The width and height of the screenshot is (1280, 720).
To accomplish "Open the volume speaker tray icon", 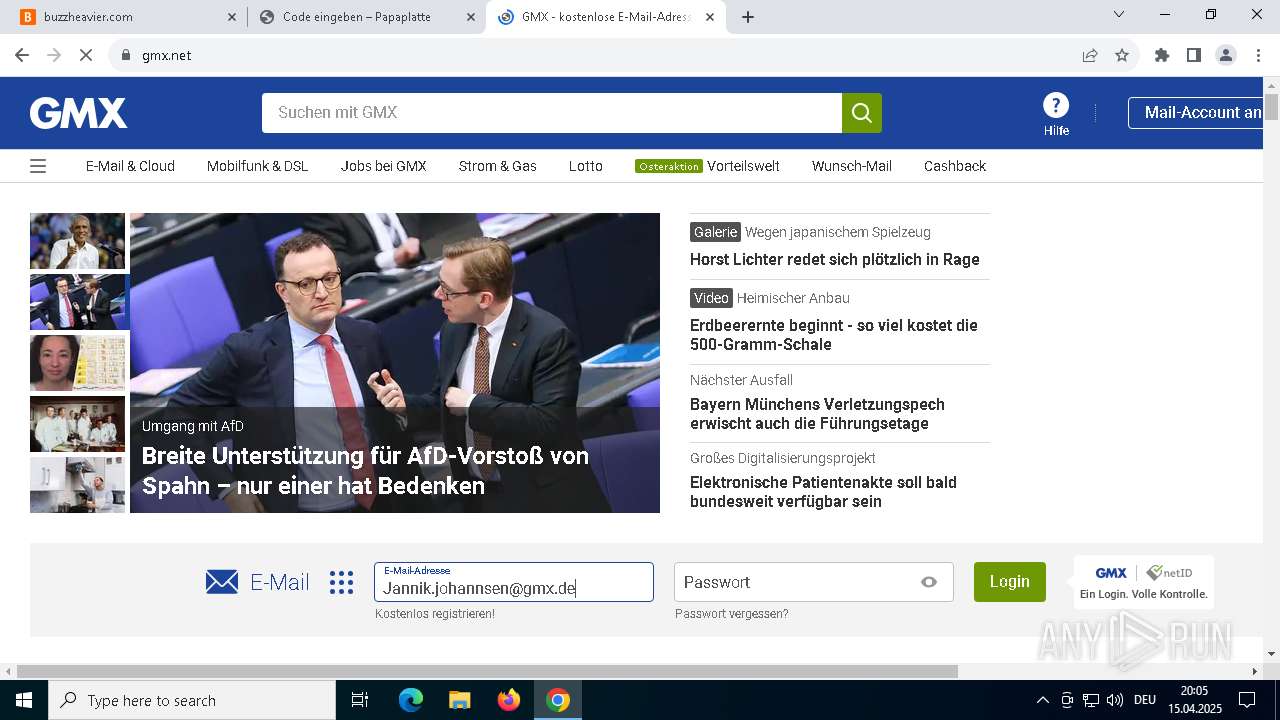I will [x=1115, y=700].
